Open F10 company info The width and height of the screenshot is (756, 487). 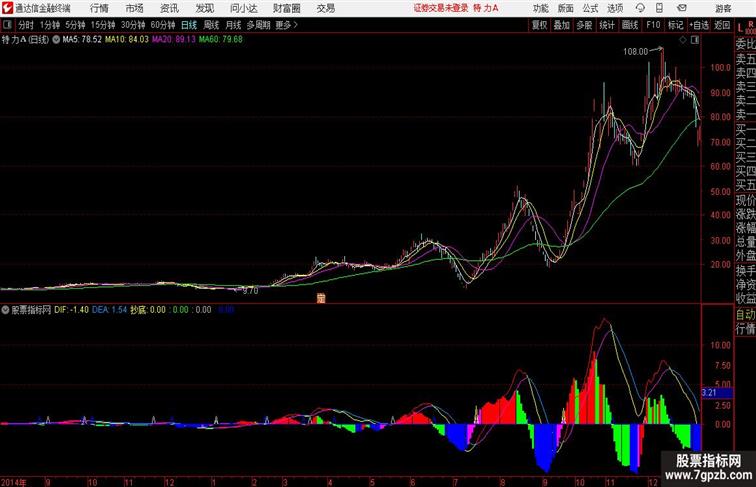(653, 25)
